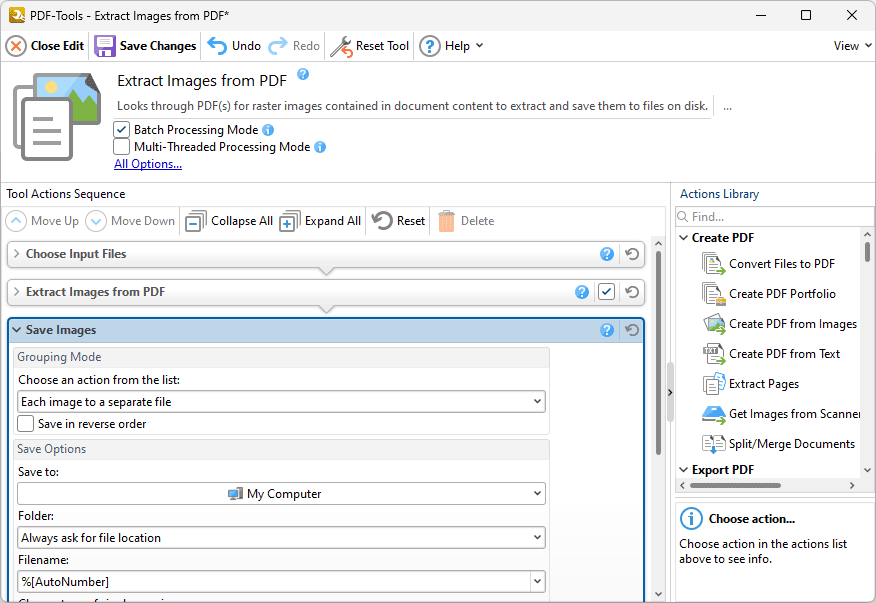The width and height of the screenshot is (876, 603).
Task: Click the ellipsis after the tool description
Action: 727,107
